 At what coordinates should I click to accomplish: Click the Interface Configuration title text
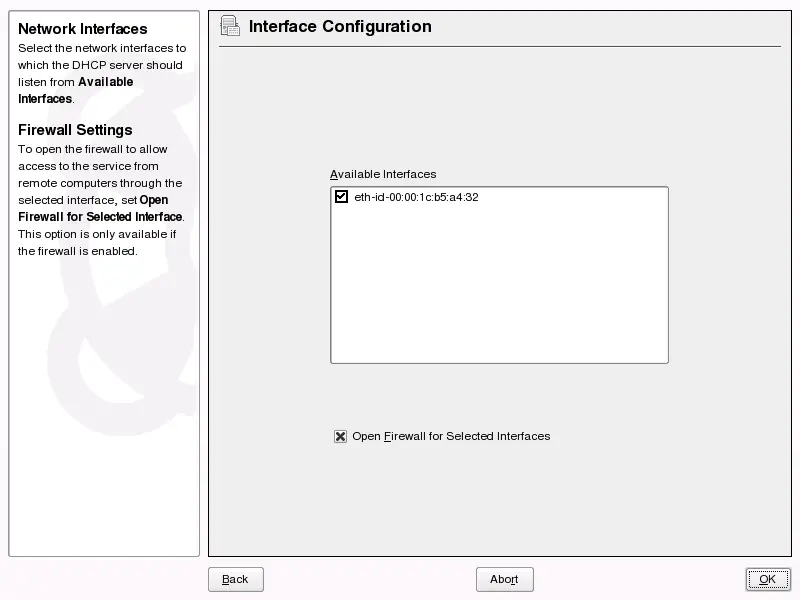[x=339, y=27]
